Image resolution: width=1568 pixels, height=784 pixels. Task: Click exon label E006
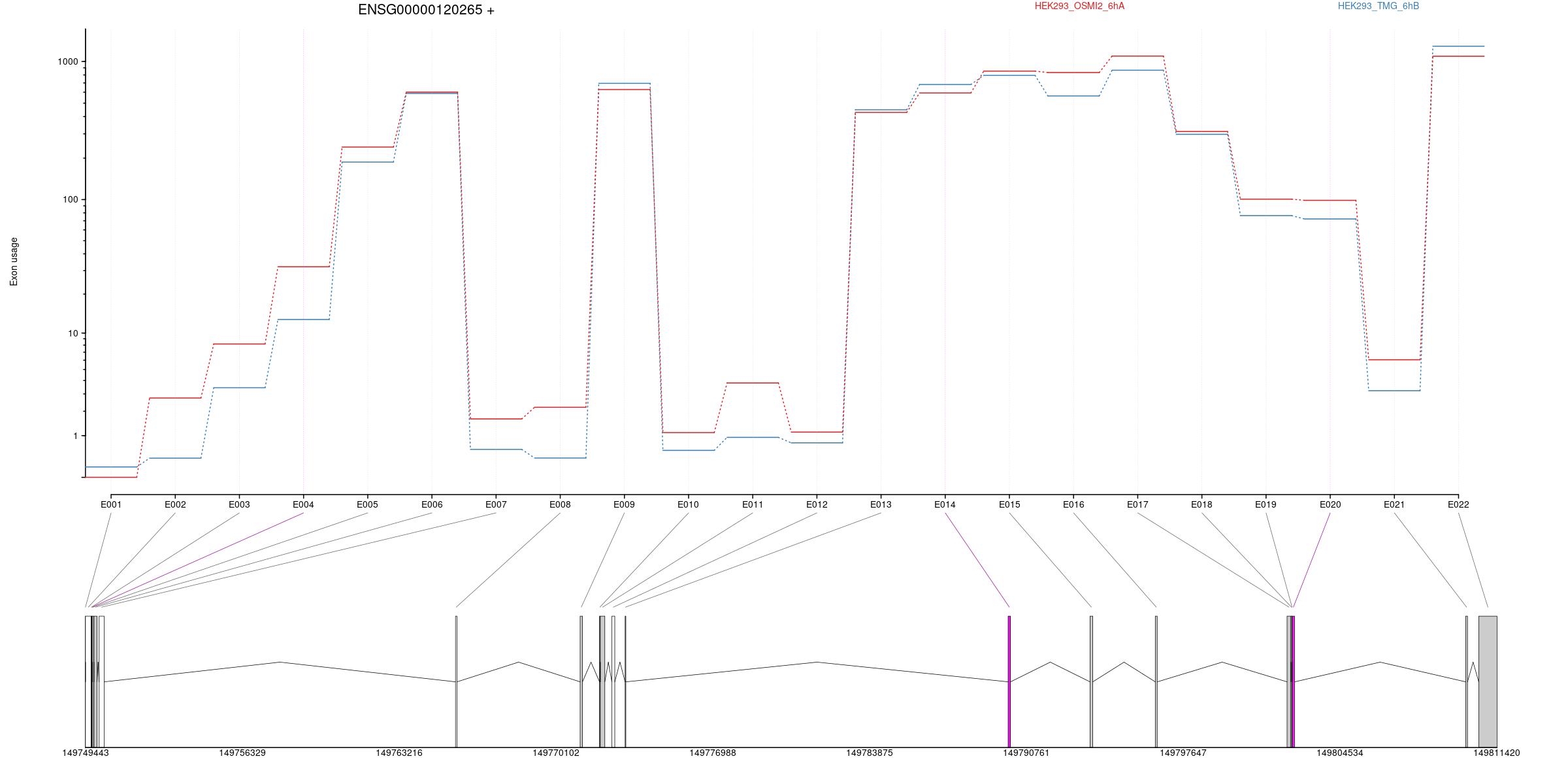432,504
